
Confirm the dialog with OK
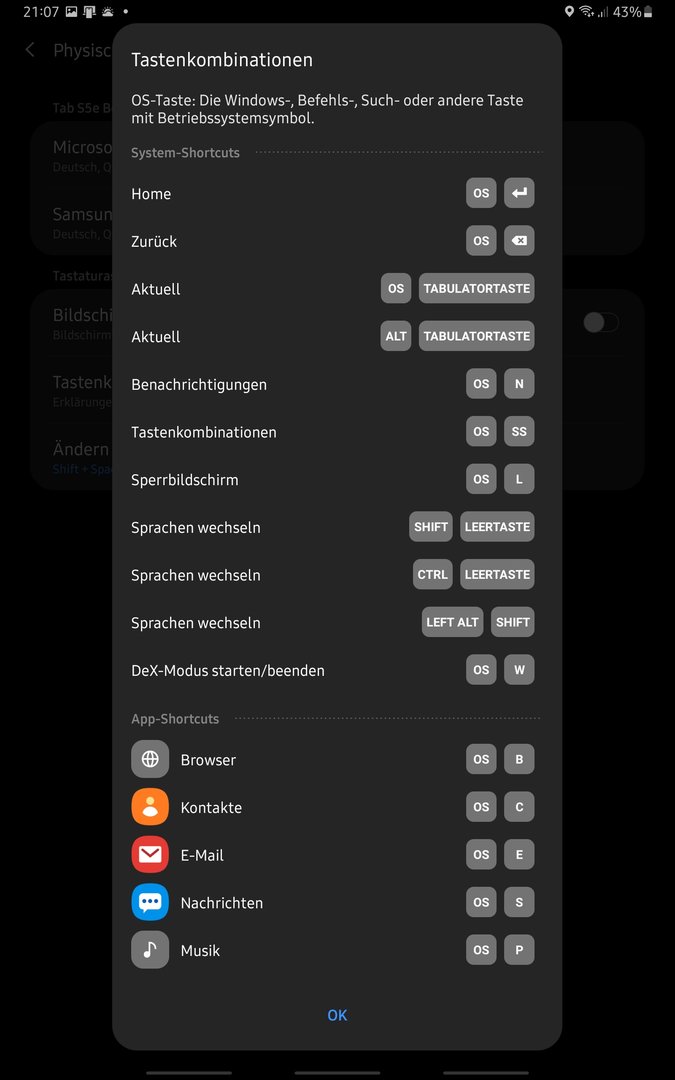click(x=338, y=1015)
